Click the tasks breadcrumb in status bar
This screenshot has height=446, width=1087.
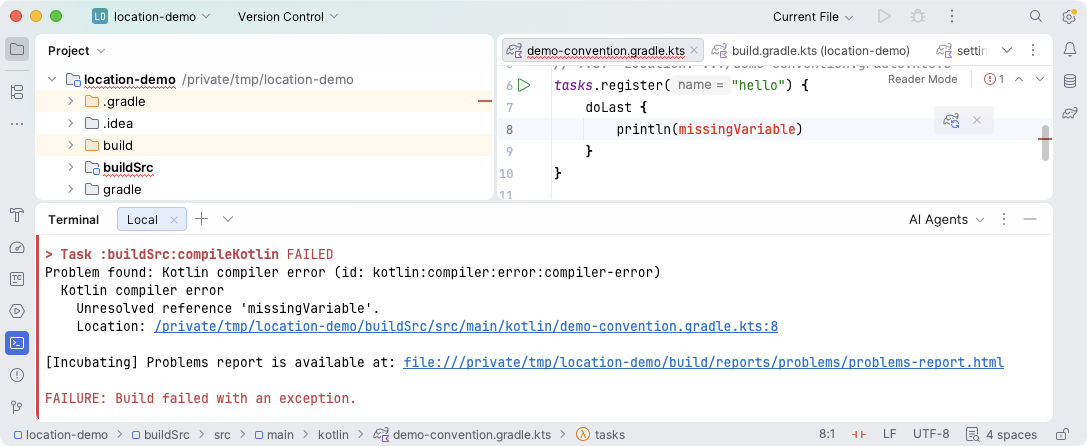pos(602,435)
